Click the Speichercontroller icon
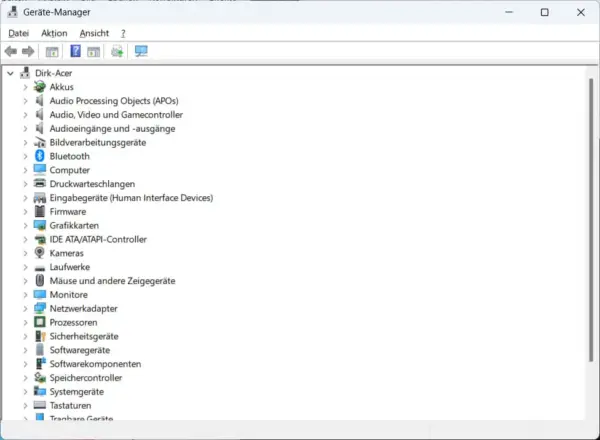Screen dimensions: 600x440 tap(39, 378)
